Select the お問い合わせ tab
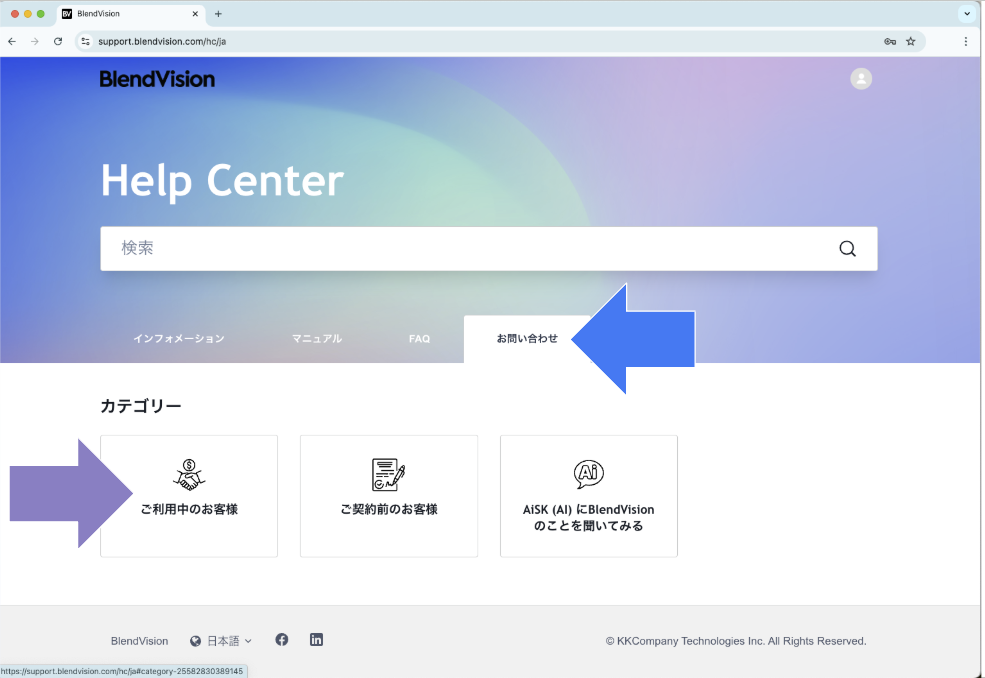985x678 pixels. (526, 339)
